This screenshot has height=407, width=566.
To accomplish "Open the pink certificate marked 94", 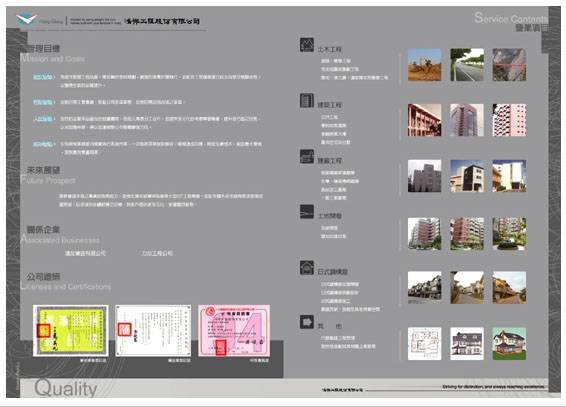I will point(234,331).
